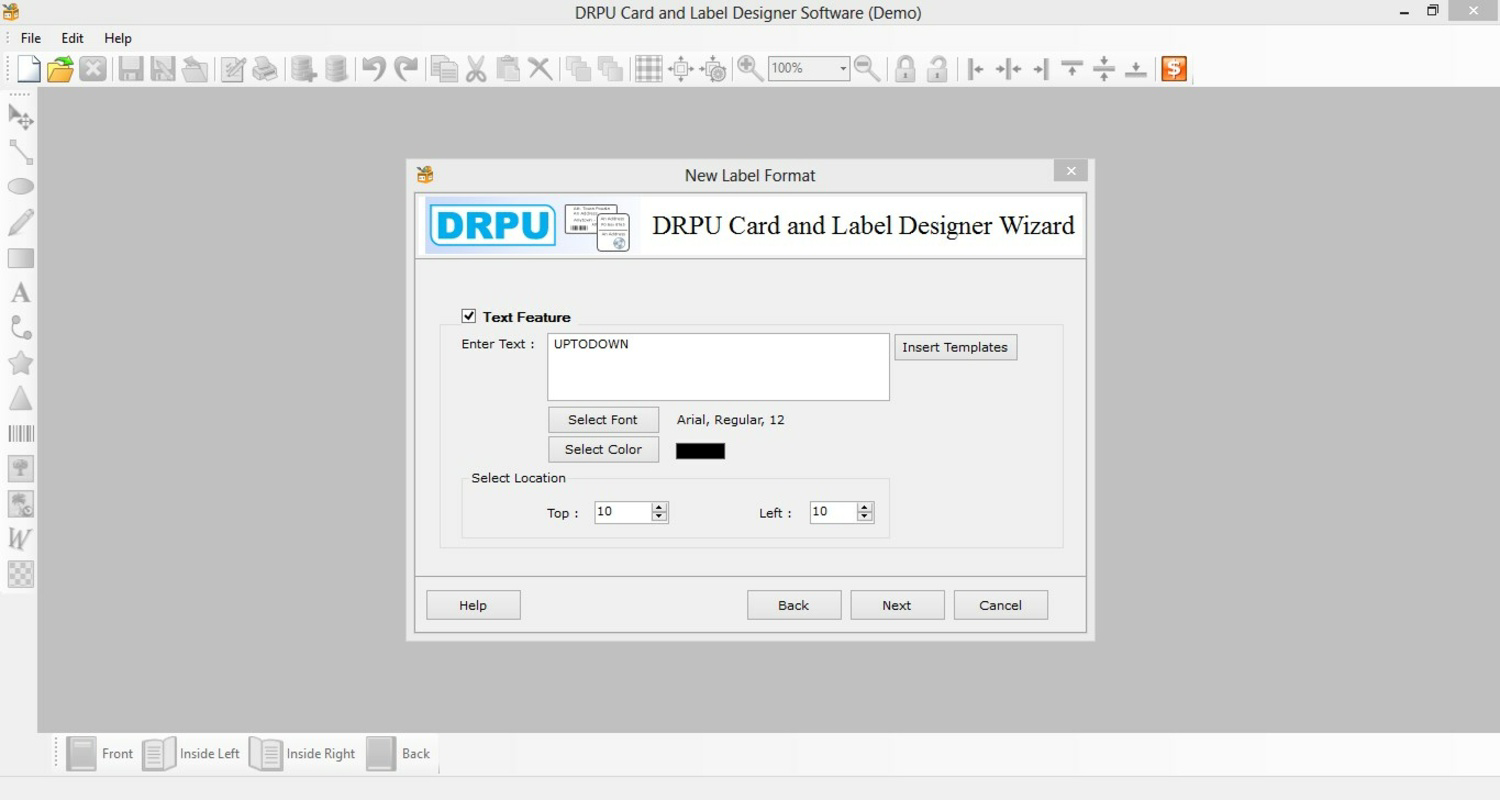The image size is (1500, 800).
Task: Select the Triangle shape tool
Action: pyautogui.click(x=21, y=398)
